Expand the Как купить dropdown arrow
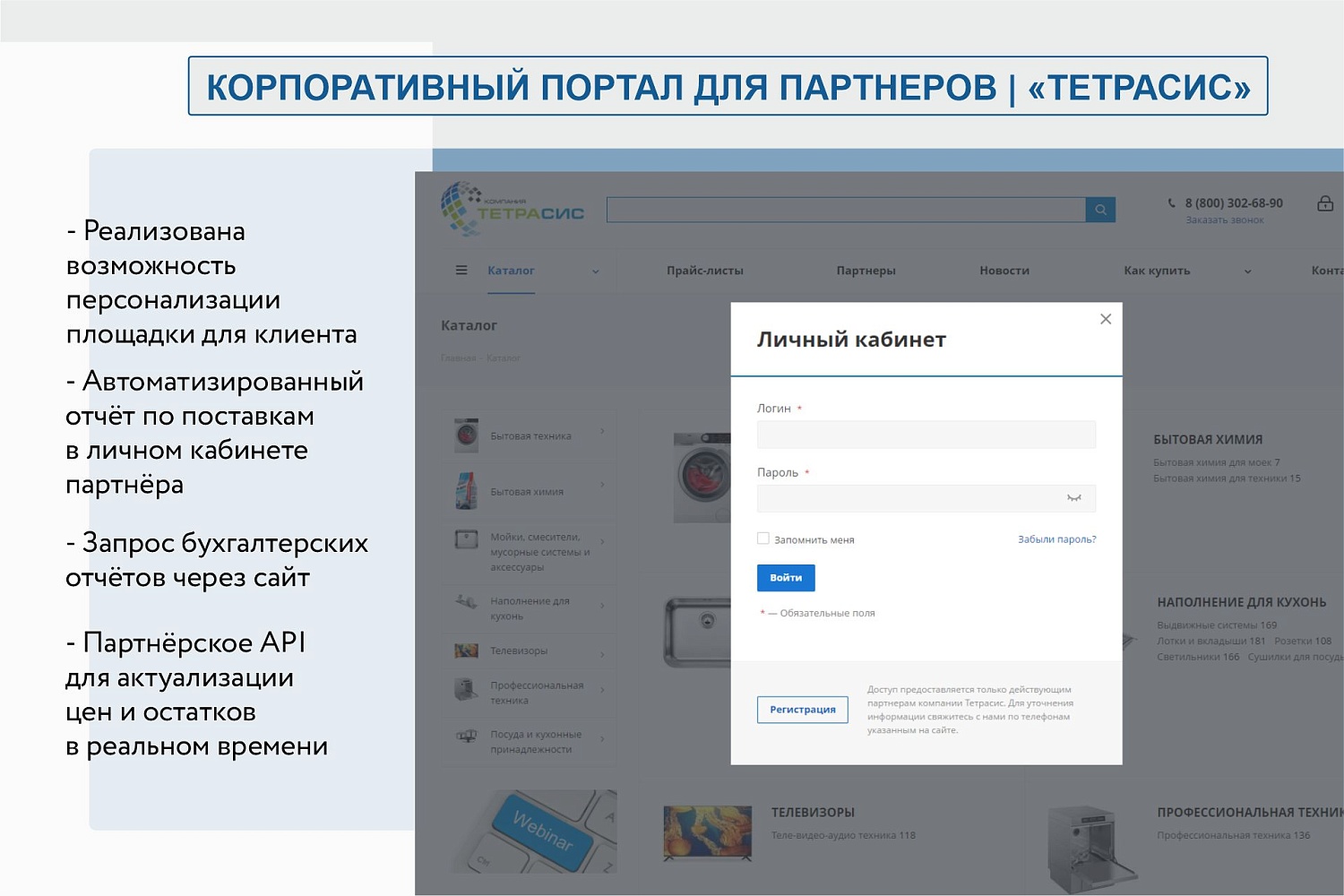This screenshot has height=896, width=1344. (x=1247, y=271)
